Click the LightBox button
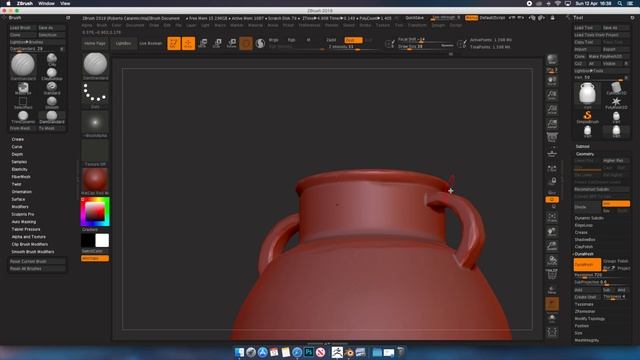The height and width of the screenshot is (360, 640). point(123,43)
